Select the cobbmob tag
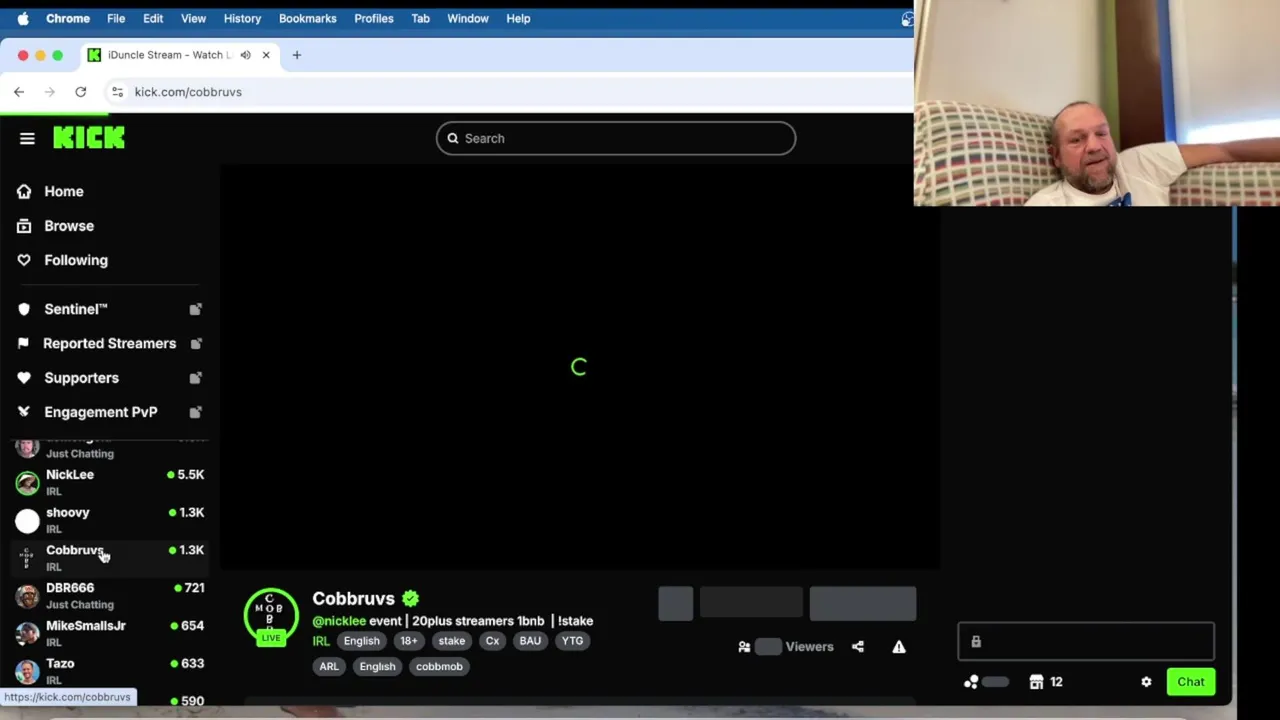Screen dimensions: 1280x720 click(439, 666)
